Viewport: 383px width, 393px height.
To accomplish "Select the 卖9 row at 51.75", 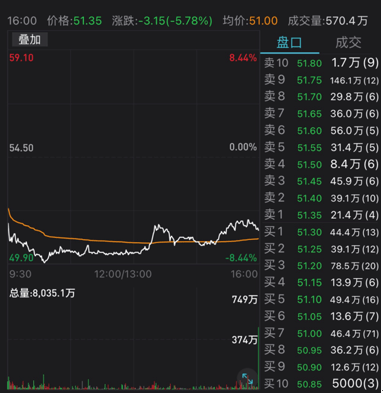I will (x=321, y=80).
